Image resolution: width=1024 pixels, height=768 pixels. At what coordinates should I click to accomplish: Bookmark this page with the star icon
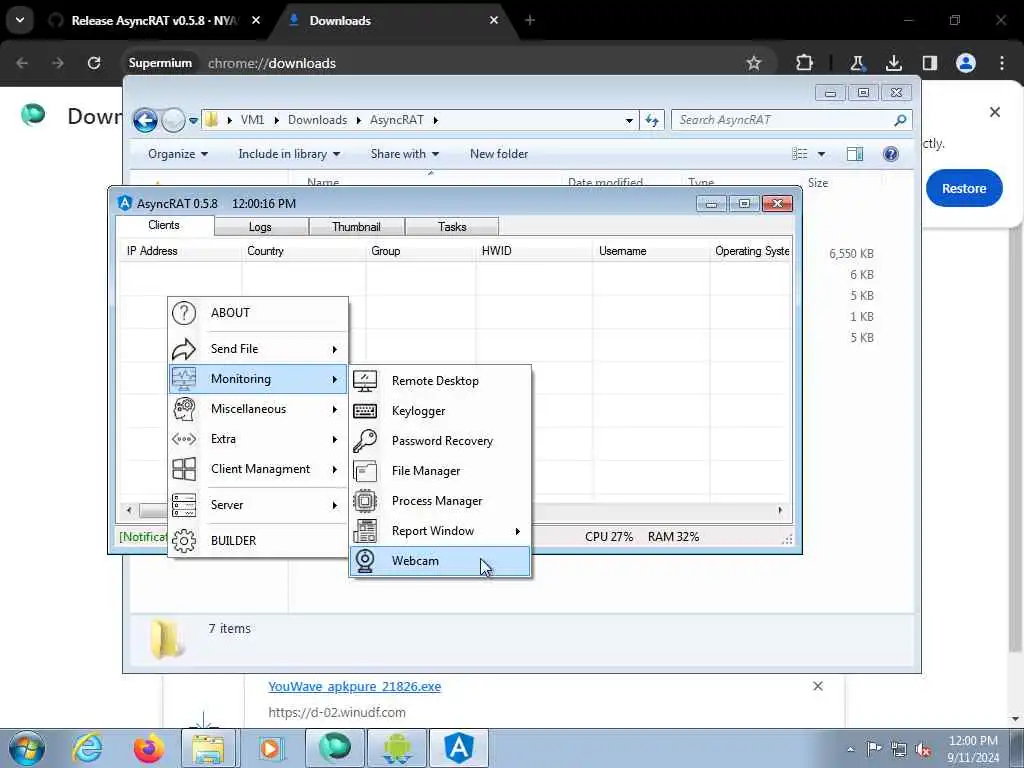pyautogui.click(x=754, y=63)
